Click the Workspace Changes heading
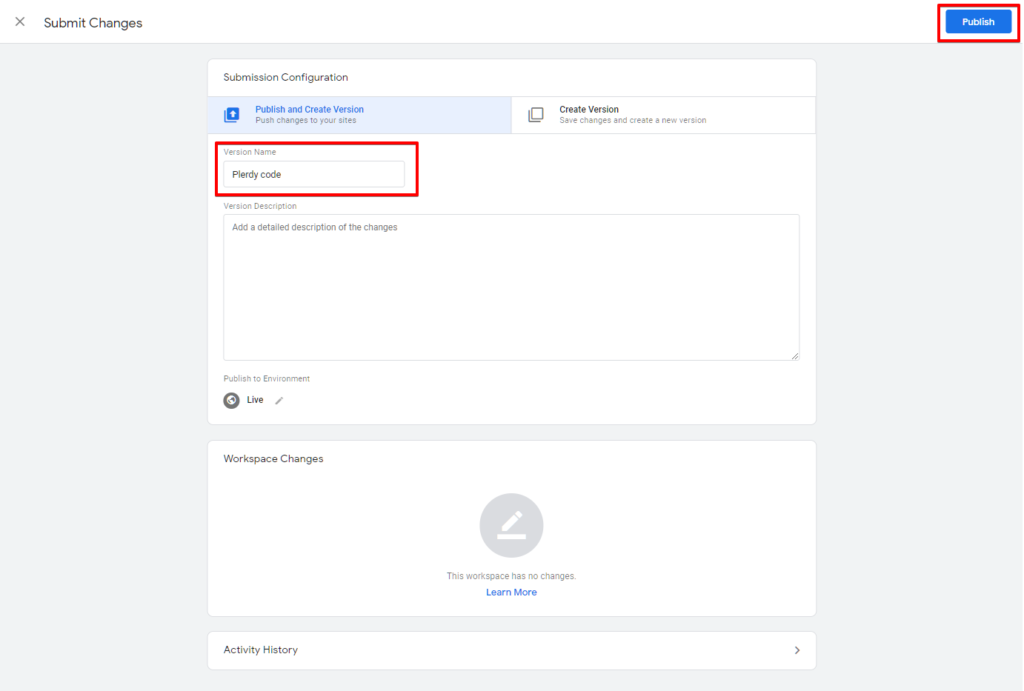 pyautogui.click(x=273, y=458)
